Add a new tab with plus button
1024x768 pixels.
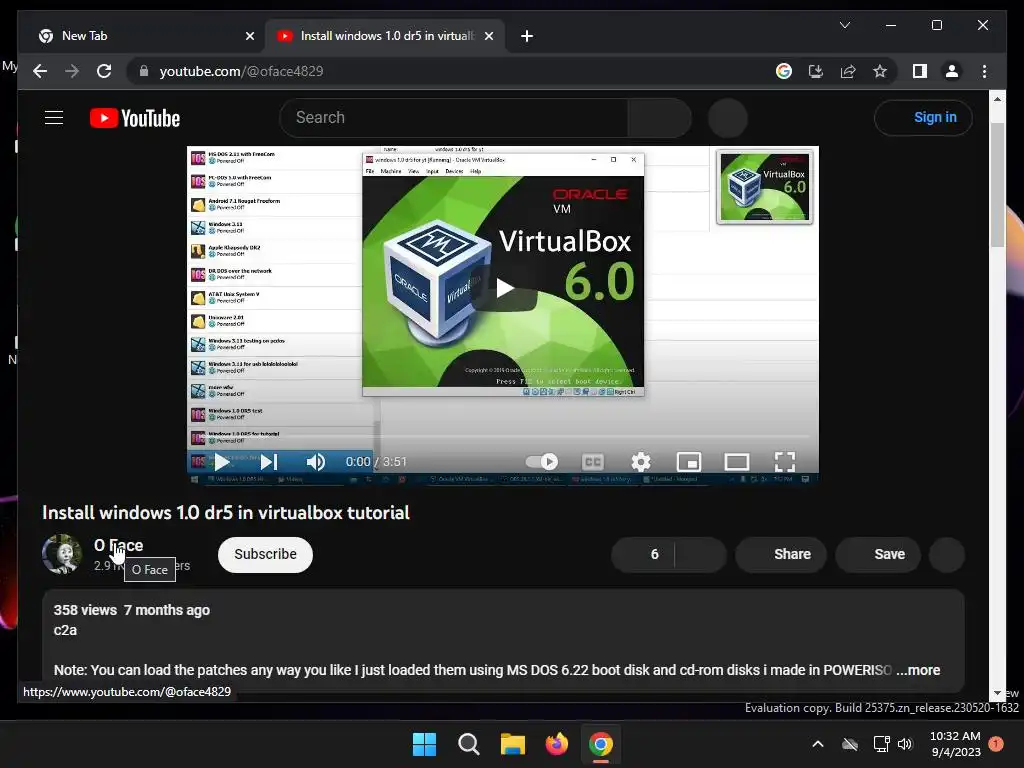click(x=527, y=36)
